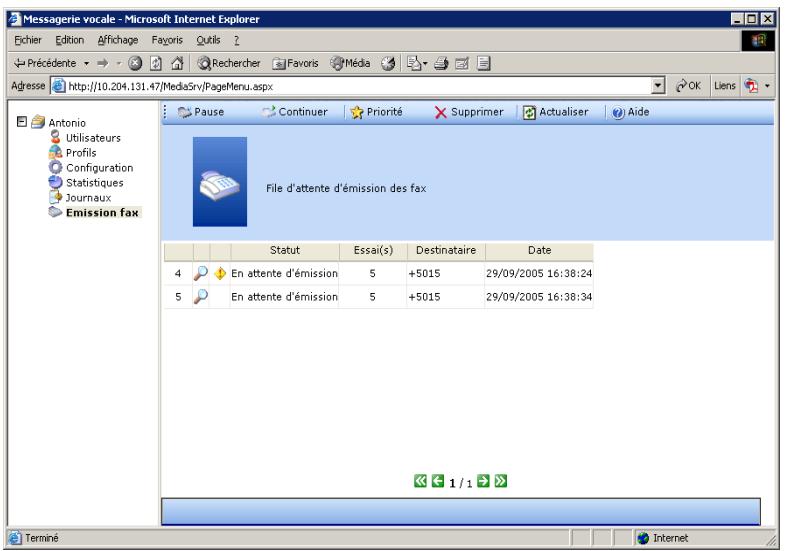
Task: Click the Essai(s) column header
Action: tap(373, 251)
